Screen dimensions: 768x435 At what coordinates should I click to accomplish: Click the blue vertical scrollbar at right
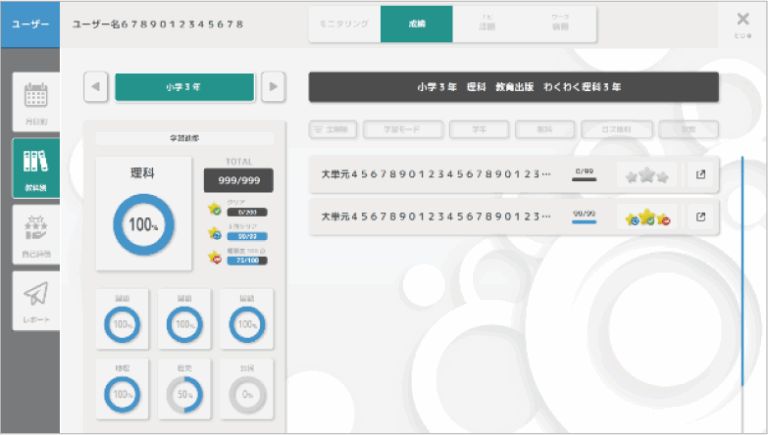743,271
